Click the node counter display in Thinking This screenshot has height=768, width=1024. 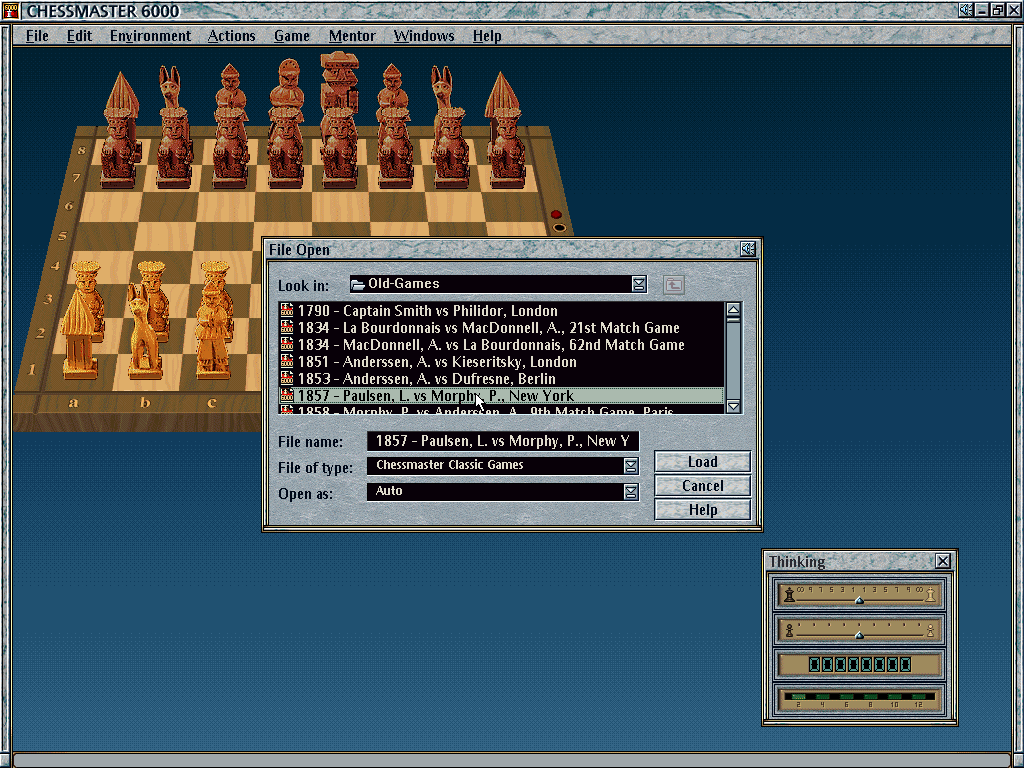[x=859, y=665]
